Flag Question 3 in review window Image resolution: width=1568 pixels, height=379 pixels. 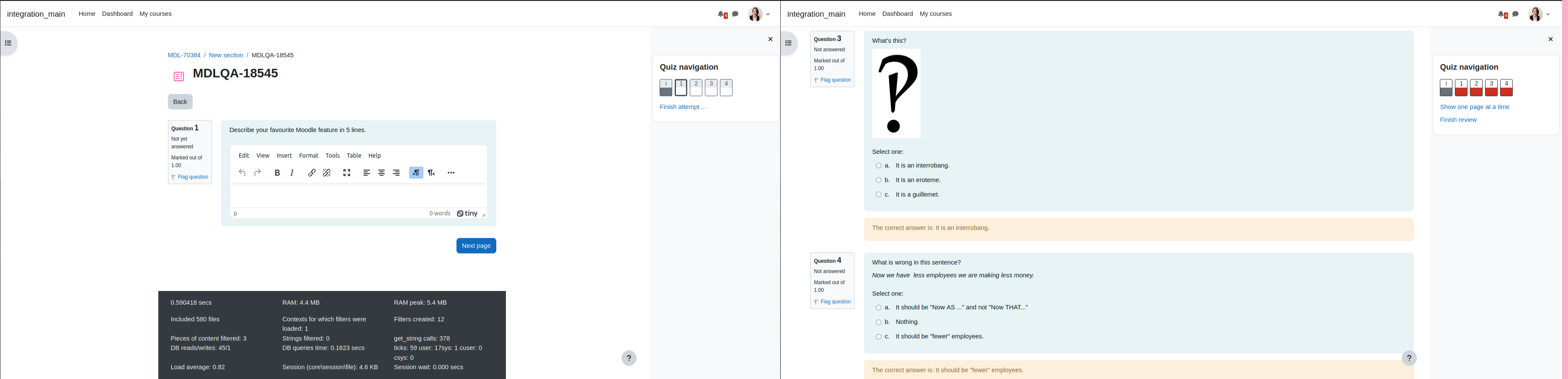click(x=833, y=80)
